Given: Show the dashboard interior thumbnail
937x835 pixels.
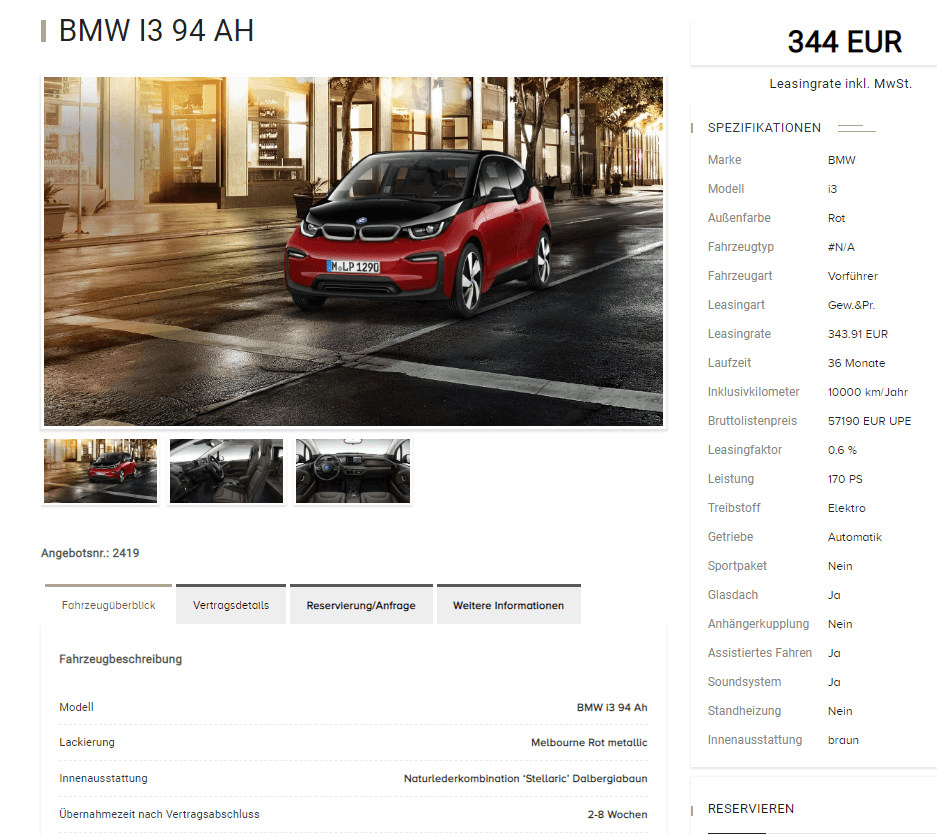Looking at the screenshot, I should pyautogui.click(x=353, y=471).
